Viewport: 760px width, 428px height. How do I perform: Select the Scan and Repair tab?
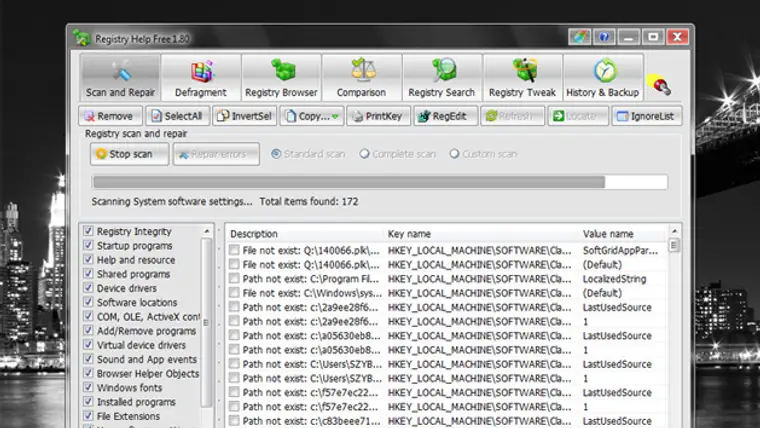click(x=120, y=78)
